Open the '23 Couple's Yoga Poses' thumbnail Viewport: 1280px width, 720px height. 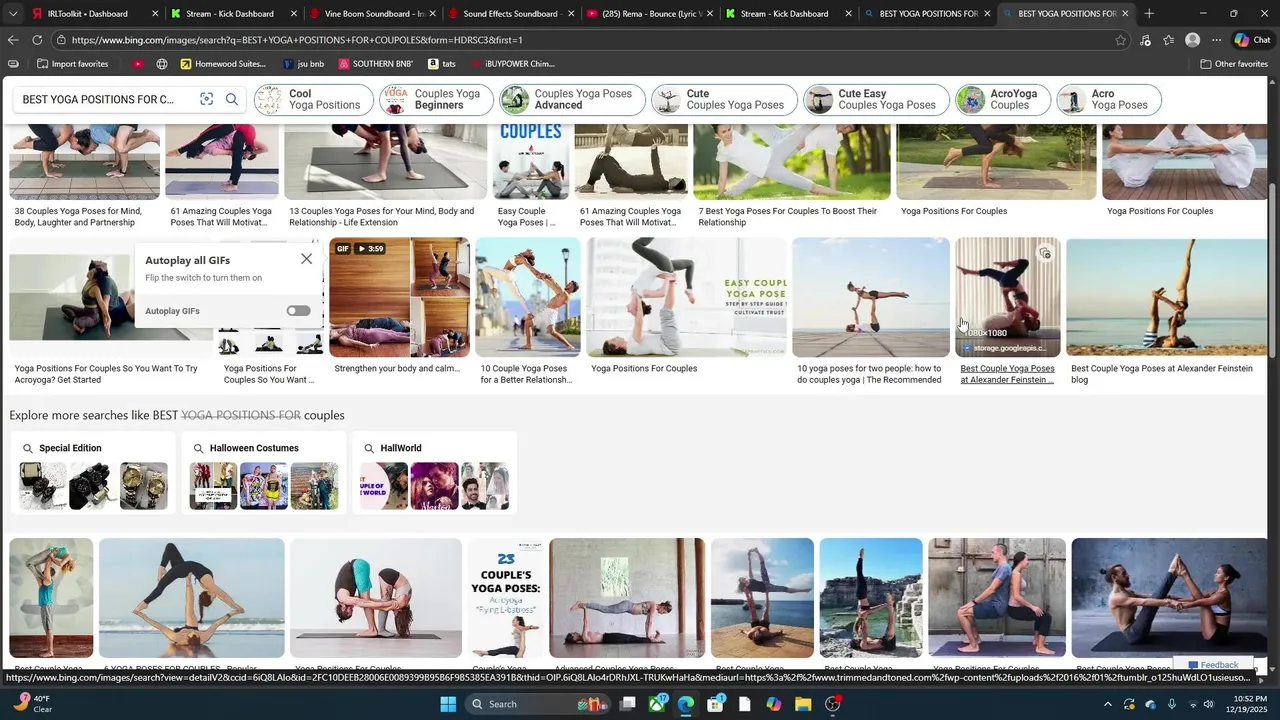506,598
